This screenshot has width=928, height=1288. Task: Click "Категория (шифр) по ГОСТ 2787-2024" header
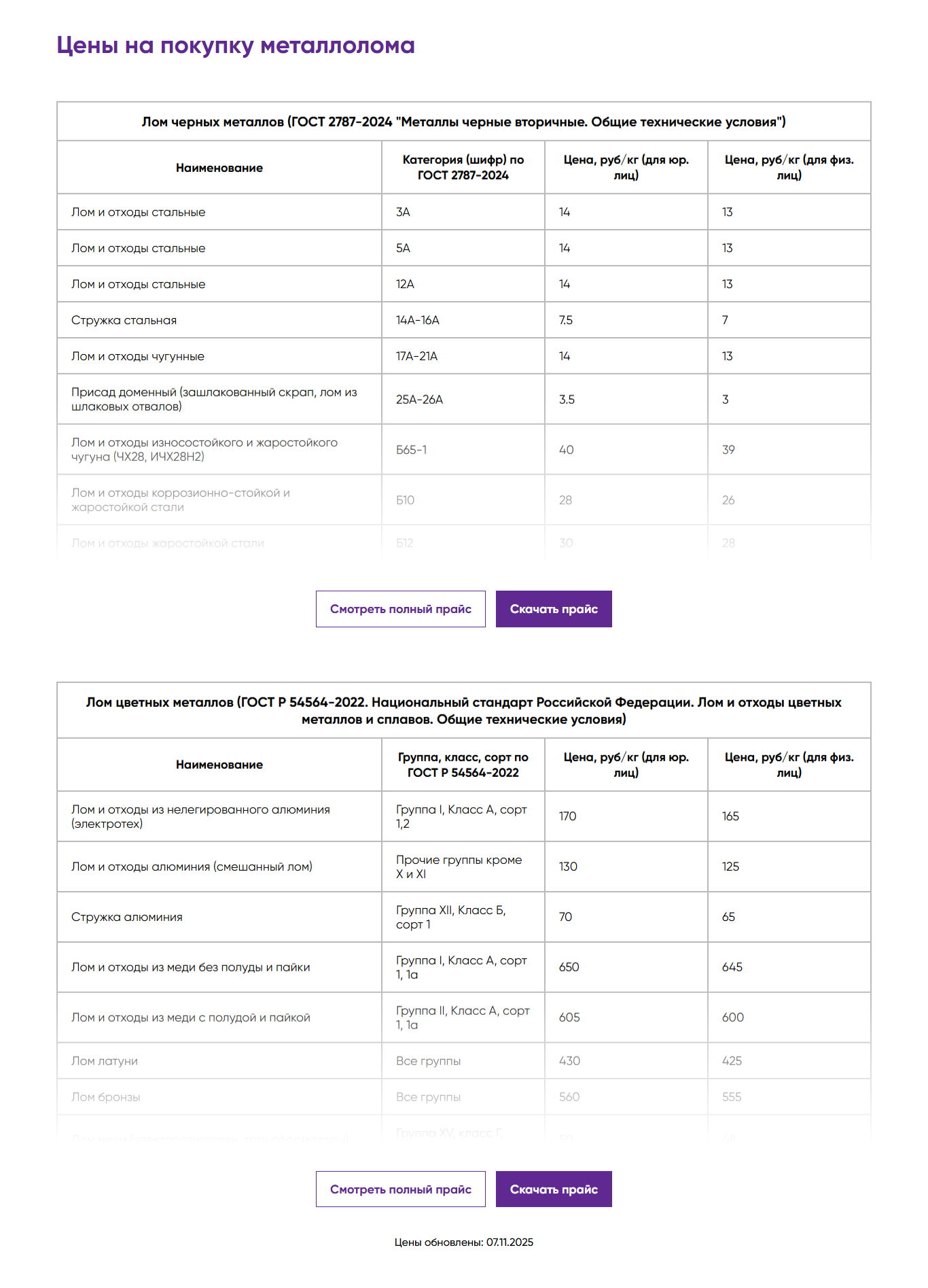click(x=463, y=168)
